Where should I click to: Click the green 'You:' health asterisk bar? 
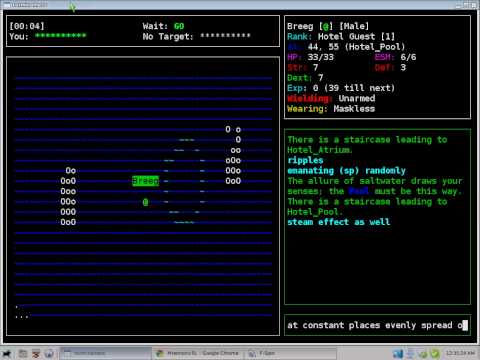tap(61, 35)
